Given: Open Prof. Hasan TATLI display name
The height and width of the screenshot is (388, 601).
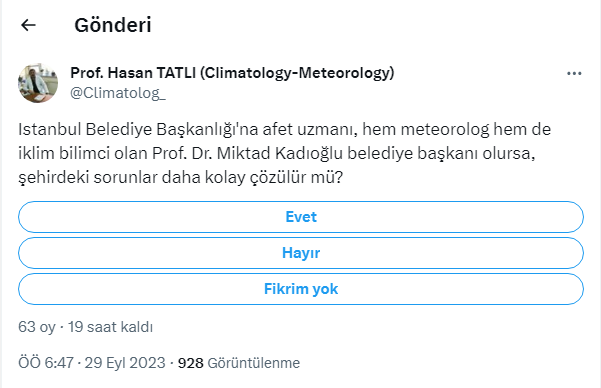Looking at the screenshot, I should point(232,72).
